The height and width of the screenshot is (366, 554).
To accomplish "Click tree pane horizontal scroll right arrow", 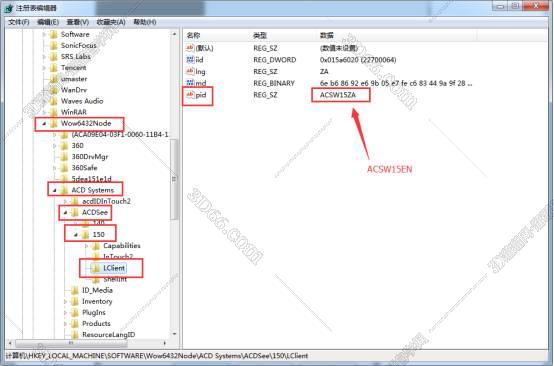I will coord(165,343).
